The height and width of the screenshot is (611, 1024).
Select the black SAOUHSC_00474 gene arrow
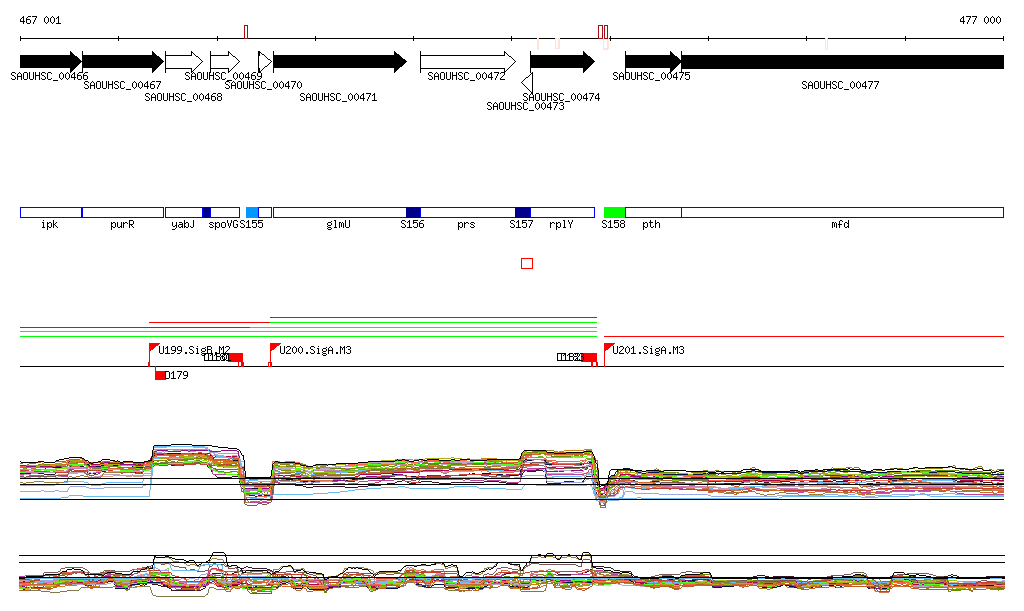pos(562,62)
